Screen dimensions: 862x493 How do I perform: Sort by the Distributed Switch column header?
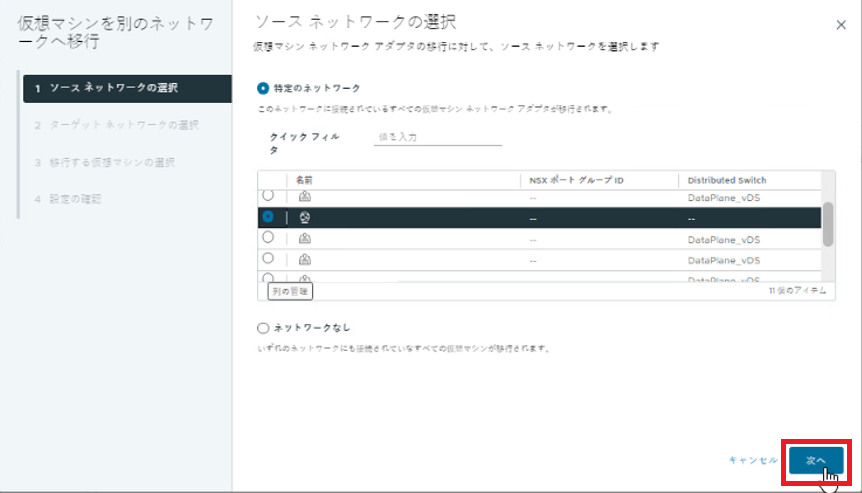[726, 180]
